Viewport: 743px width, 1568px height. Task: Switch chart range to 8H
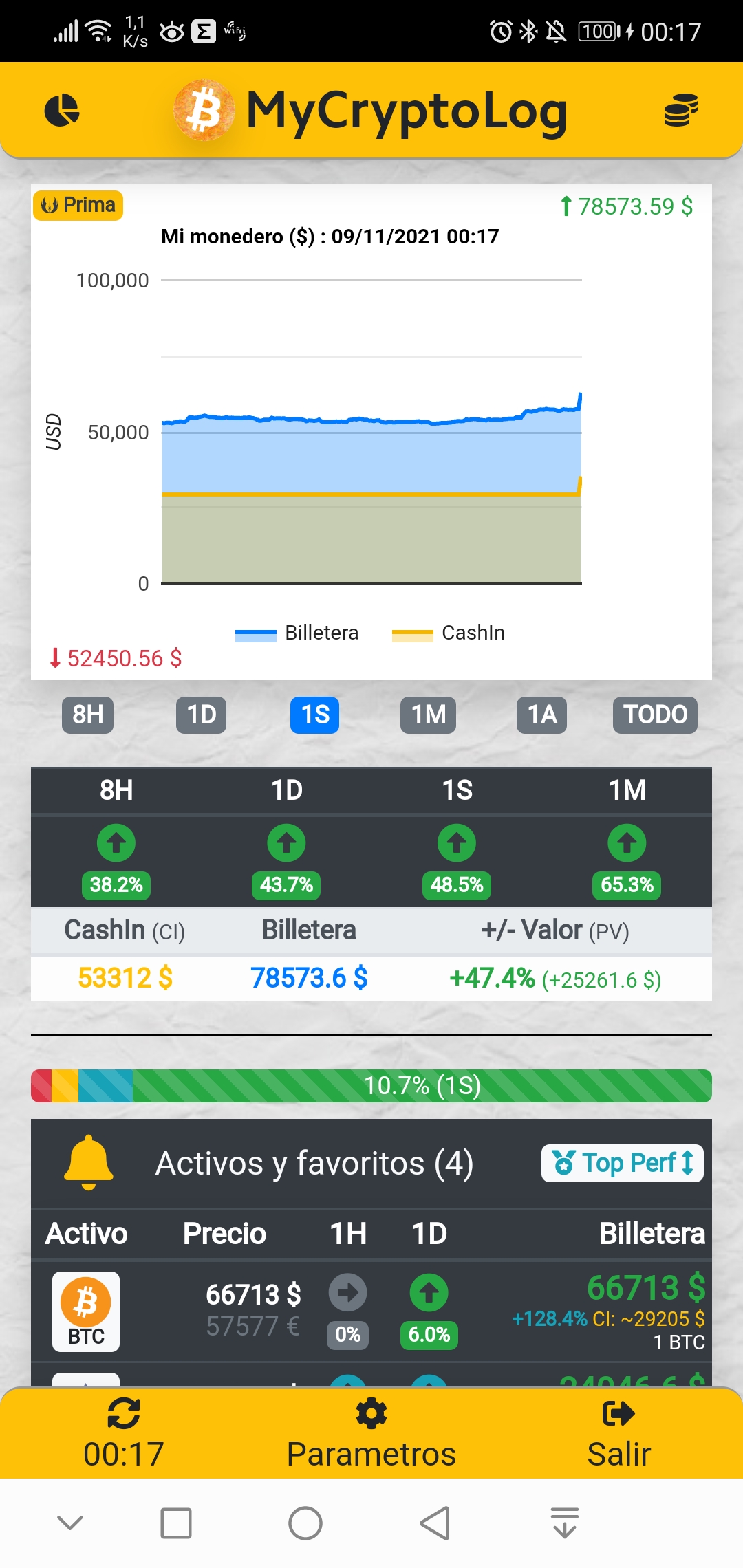[x=88, y=715]
